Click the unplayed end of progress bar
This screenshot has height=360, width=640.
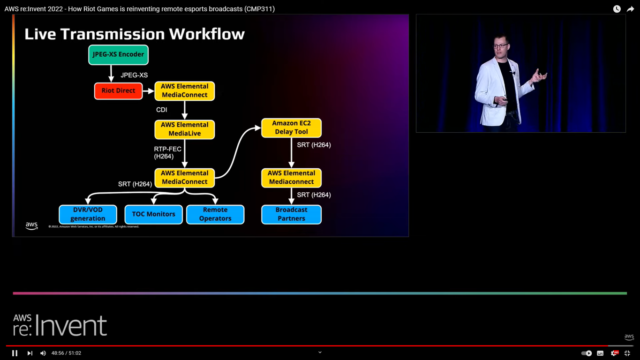pos(621,346)
